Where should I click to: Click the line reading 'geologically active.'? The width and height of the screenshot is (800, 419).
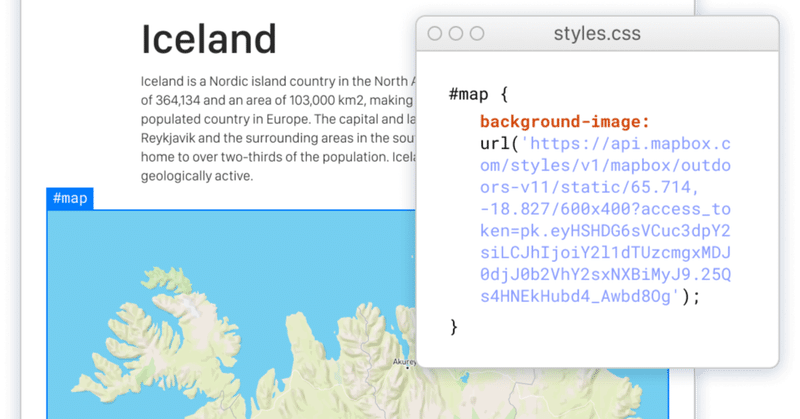click(x=197, y=176)
